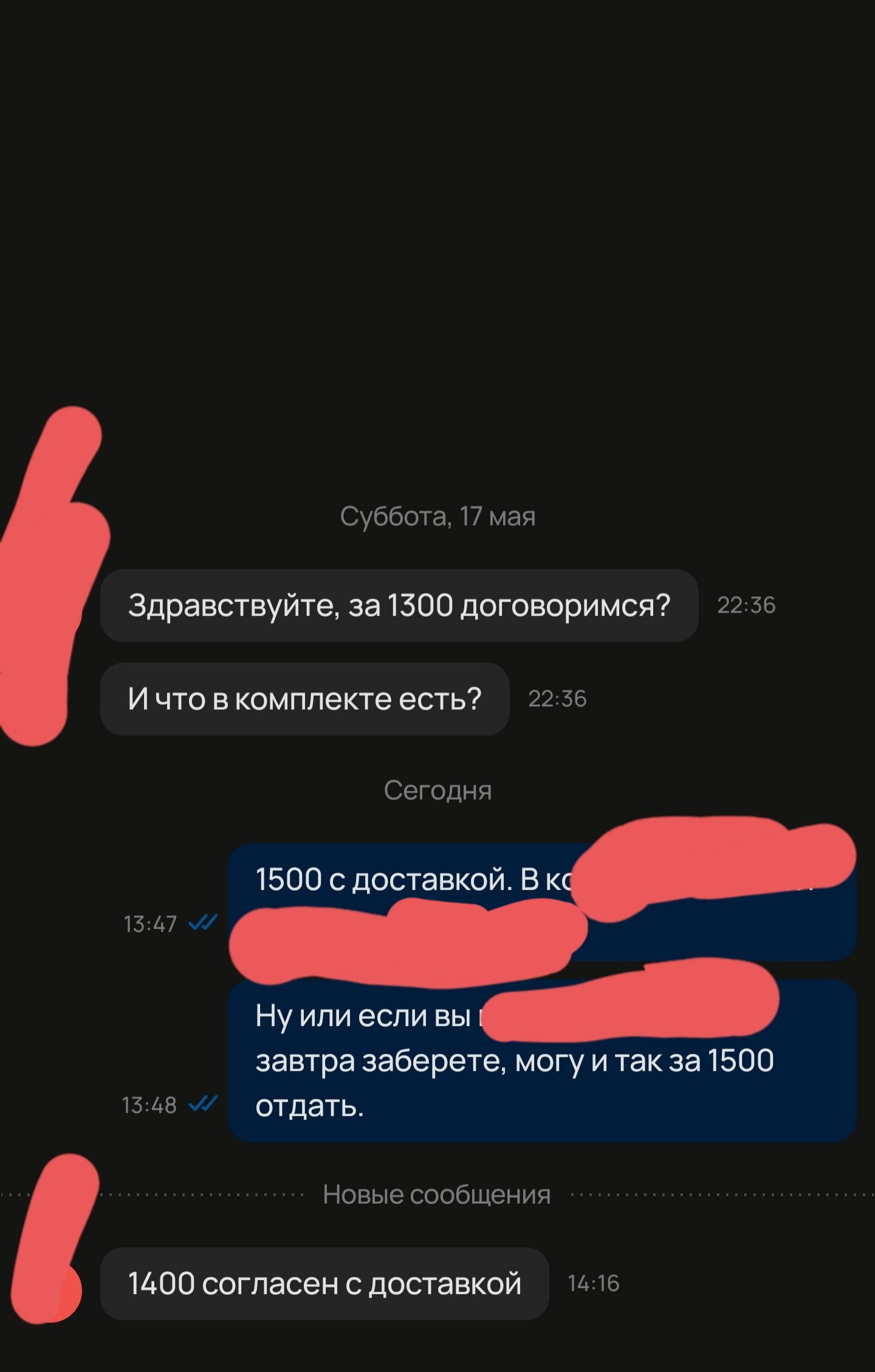Tap the message "Здравствуйте, за 1300 договоримся?"
The image size is (875, 1372).
click(399, 605)
